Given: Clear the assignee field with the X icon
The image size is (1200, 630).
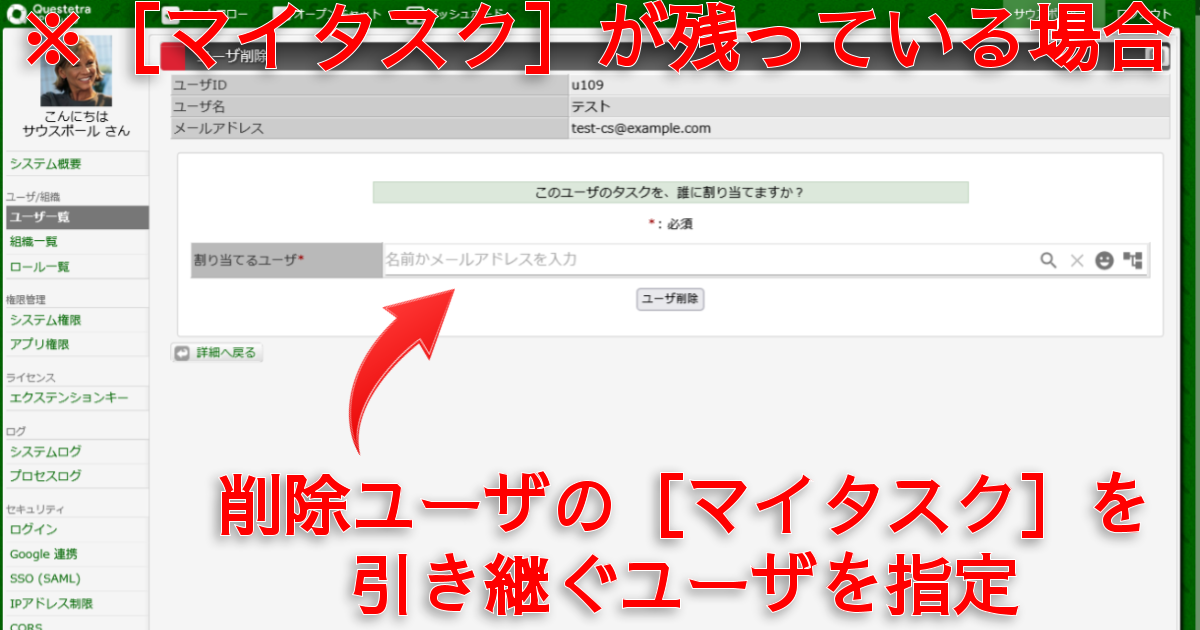Looking at the screenshot, I should pyautogui.click(x=1077, y=260).
